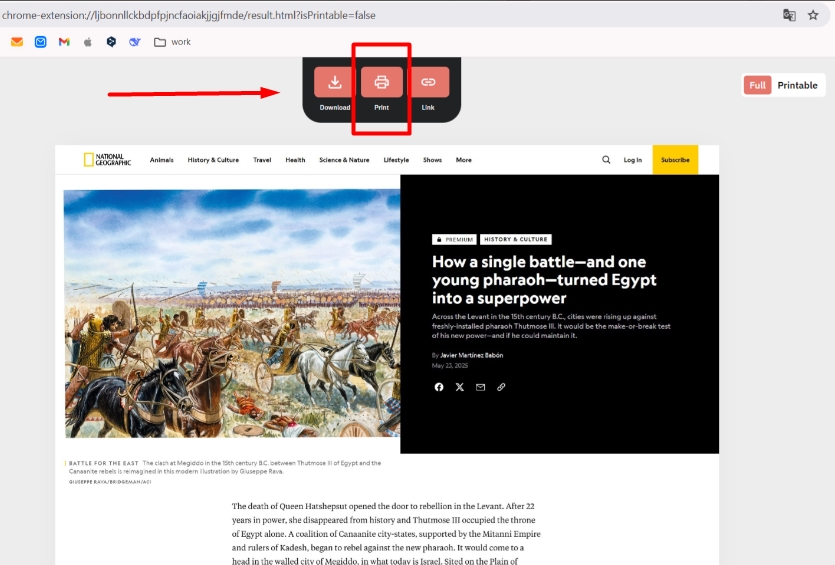Viewport: 835px width, 565px height.
Task: Share the article on Facebook
Action: coord(439,387)
